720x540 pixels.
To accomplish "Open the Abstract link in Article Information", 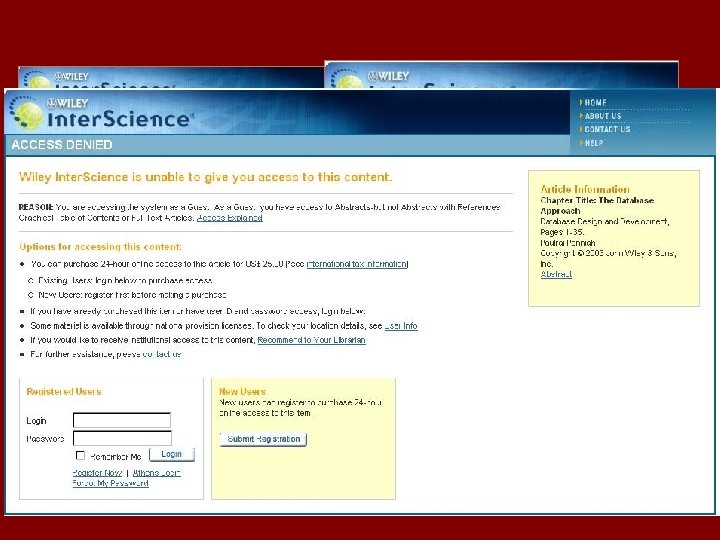I will pos(556,274).
